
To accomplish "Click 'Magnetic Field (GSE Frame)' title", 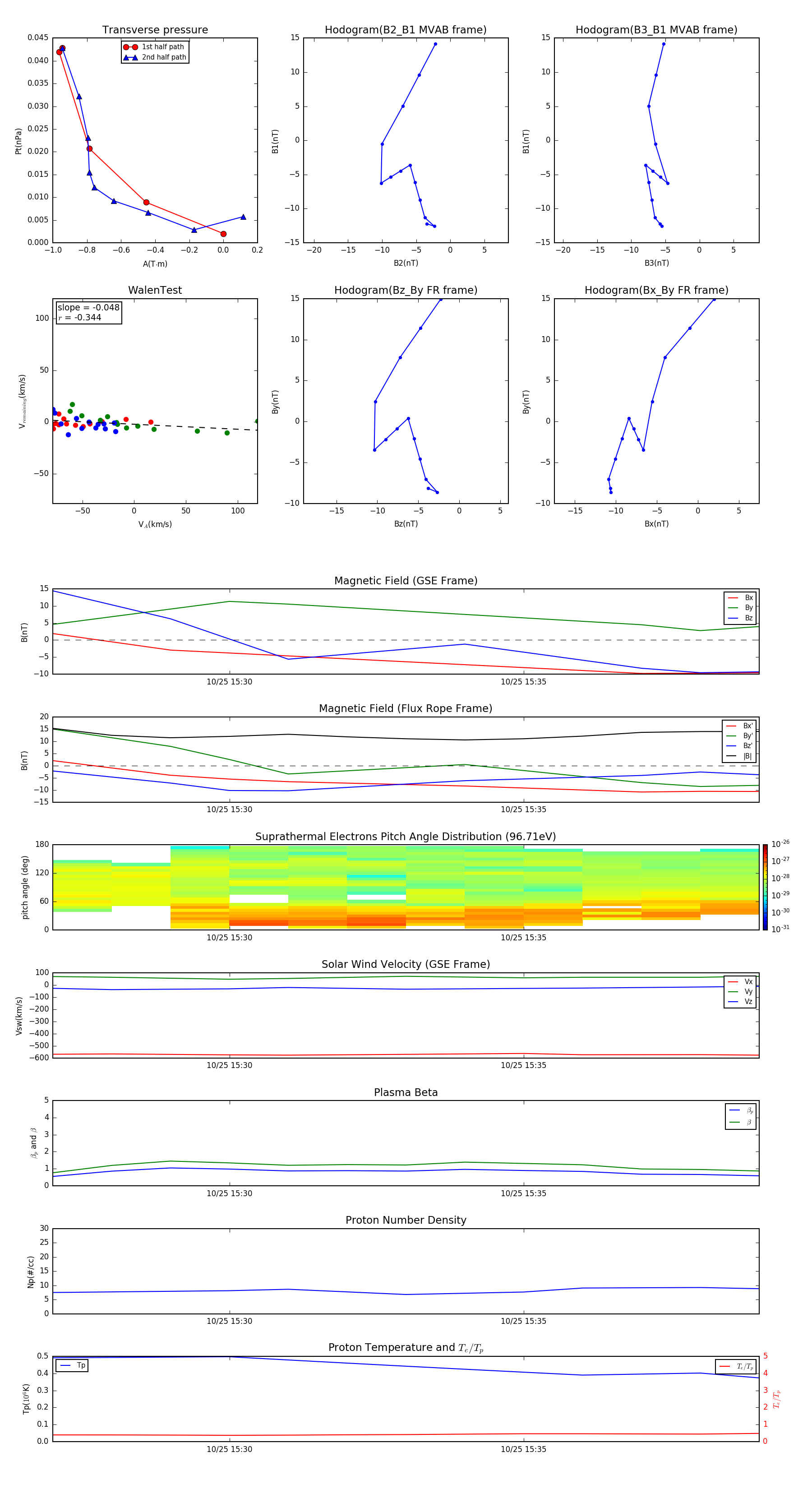I will (x=406, y=581).
